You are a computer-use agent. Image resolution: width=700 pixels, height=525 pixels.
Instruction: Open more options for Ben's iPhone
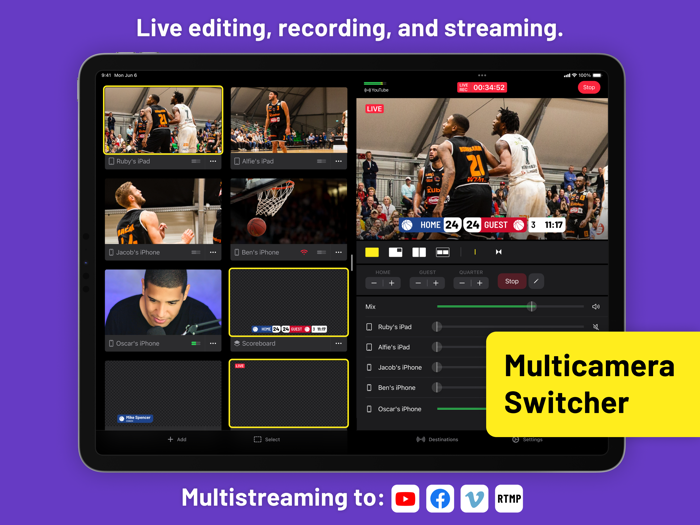(338, 252)
